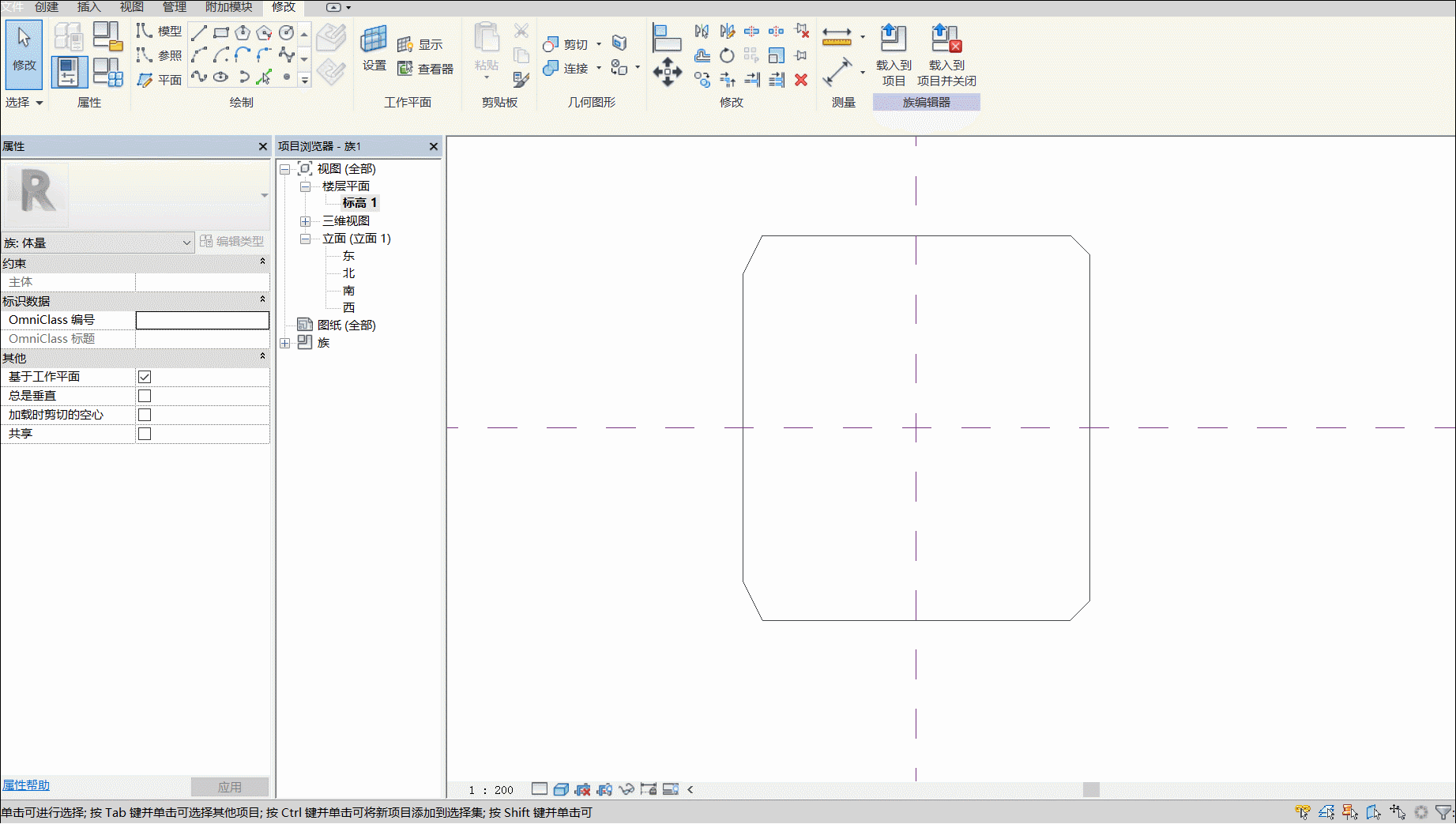Click the 属性帮助 link
The image size is (1456, 824).
[x=26, y=785]
